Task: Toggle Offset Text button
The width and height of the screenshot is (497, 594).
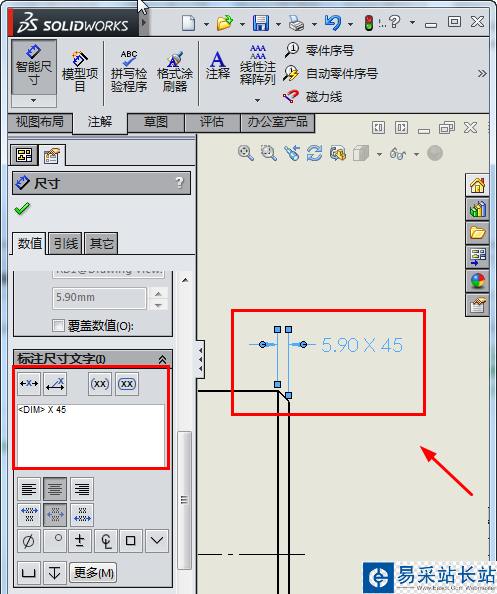Action: pyautogui.click(x=55, y=384)
